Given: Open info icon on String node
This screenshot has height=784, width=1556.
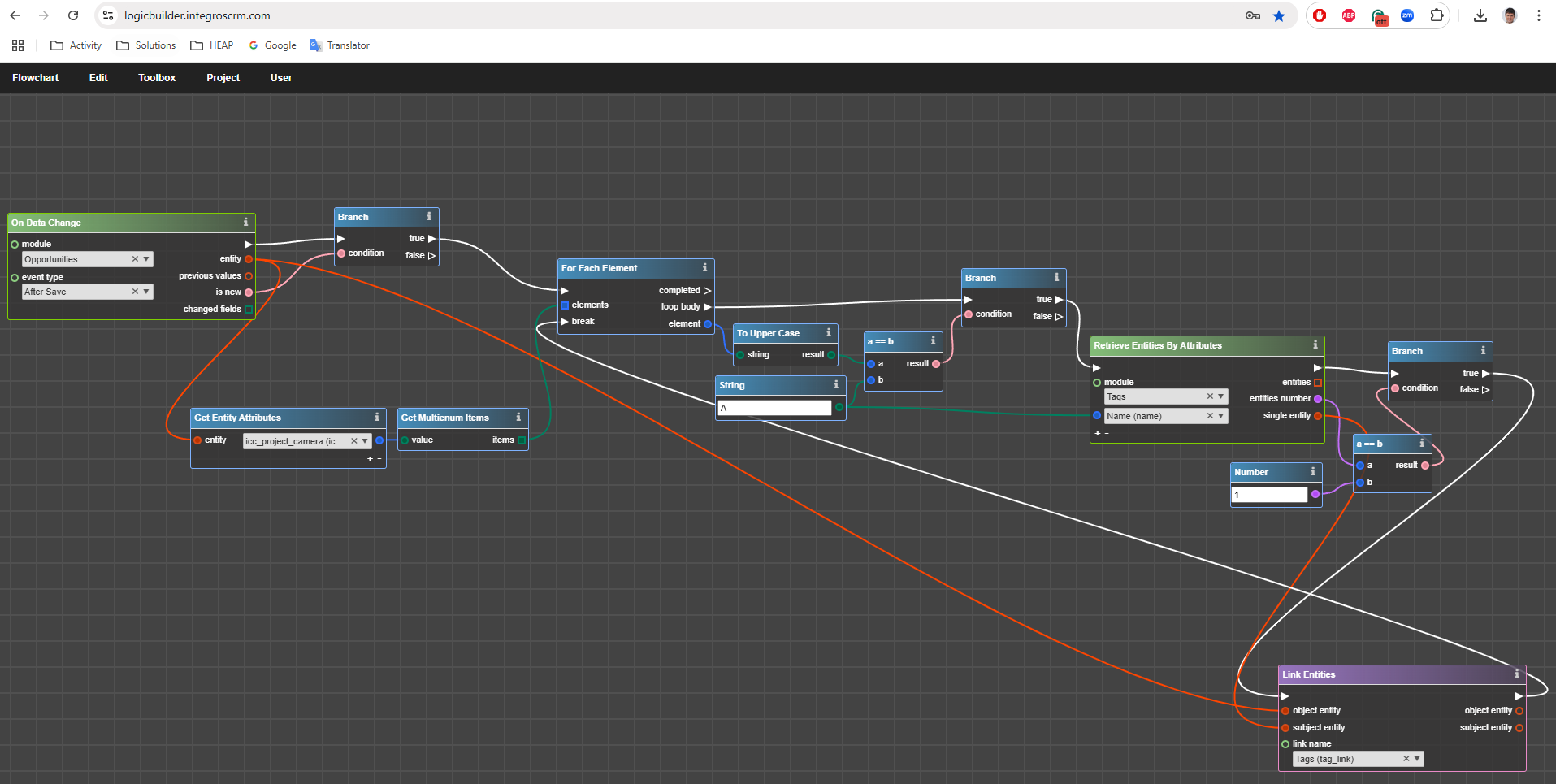Looking at the screenshot, I should pos(836,384).
